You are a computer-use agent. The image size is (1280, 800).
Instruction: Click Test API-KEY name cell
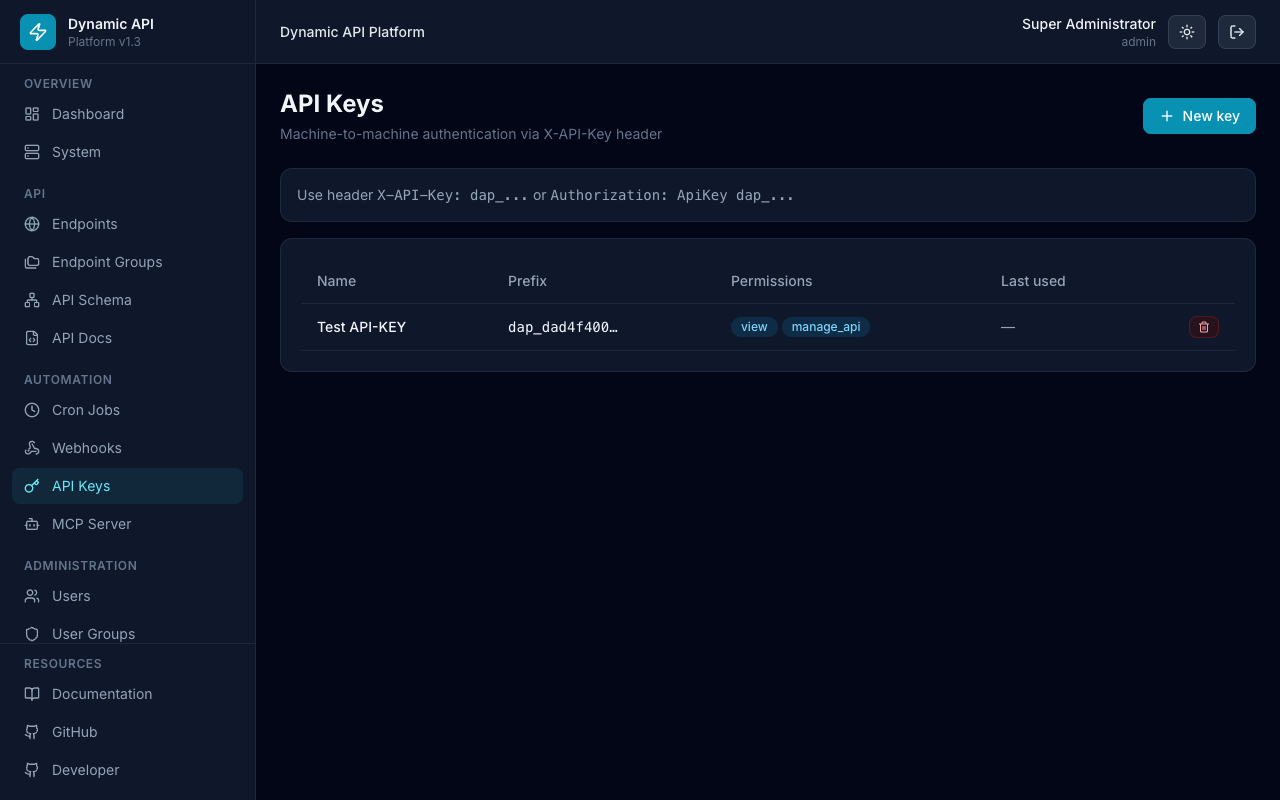(361, 327)
